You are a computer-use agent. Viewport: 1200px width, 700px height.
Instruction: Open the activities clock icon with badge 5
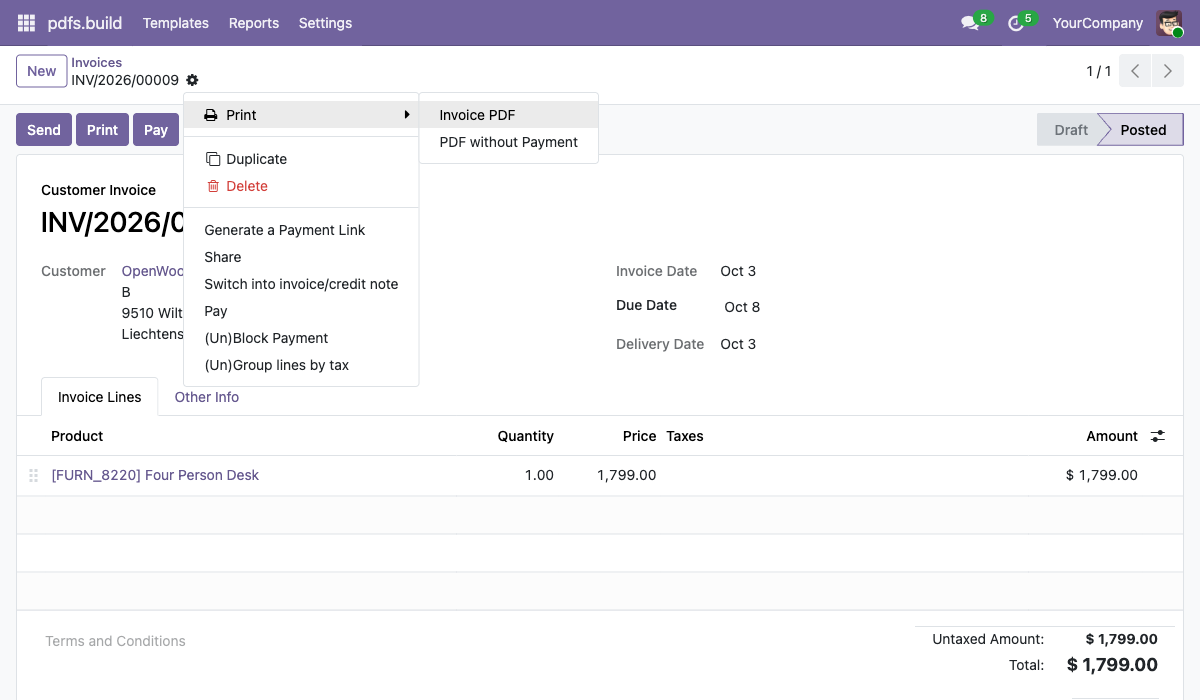(x=1016, y=23)
